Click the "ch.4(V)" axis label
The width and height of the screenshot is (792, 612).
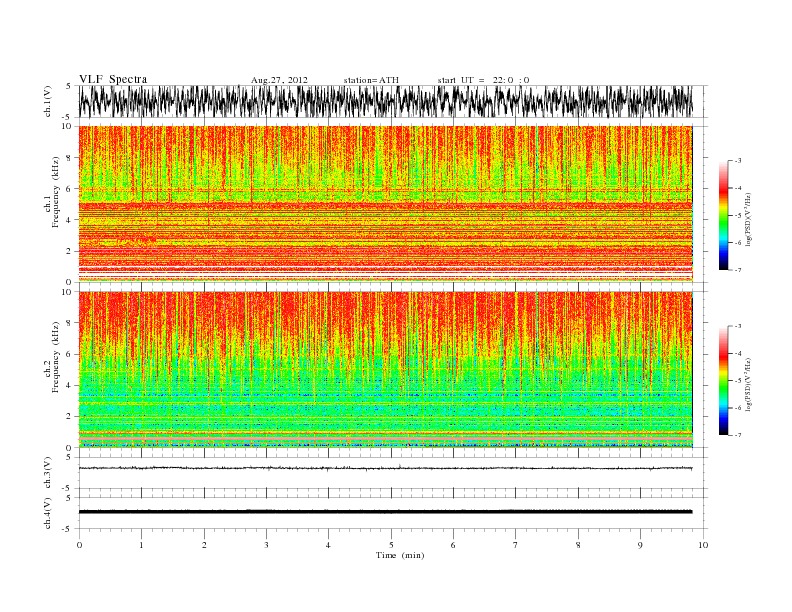(x=48, y=513)
